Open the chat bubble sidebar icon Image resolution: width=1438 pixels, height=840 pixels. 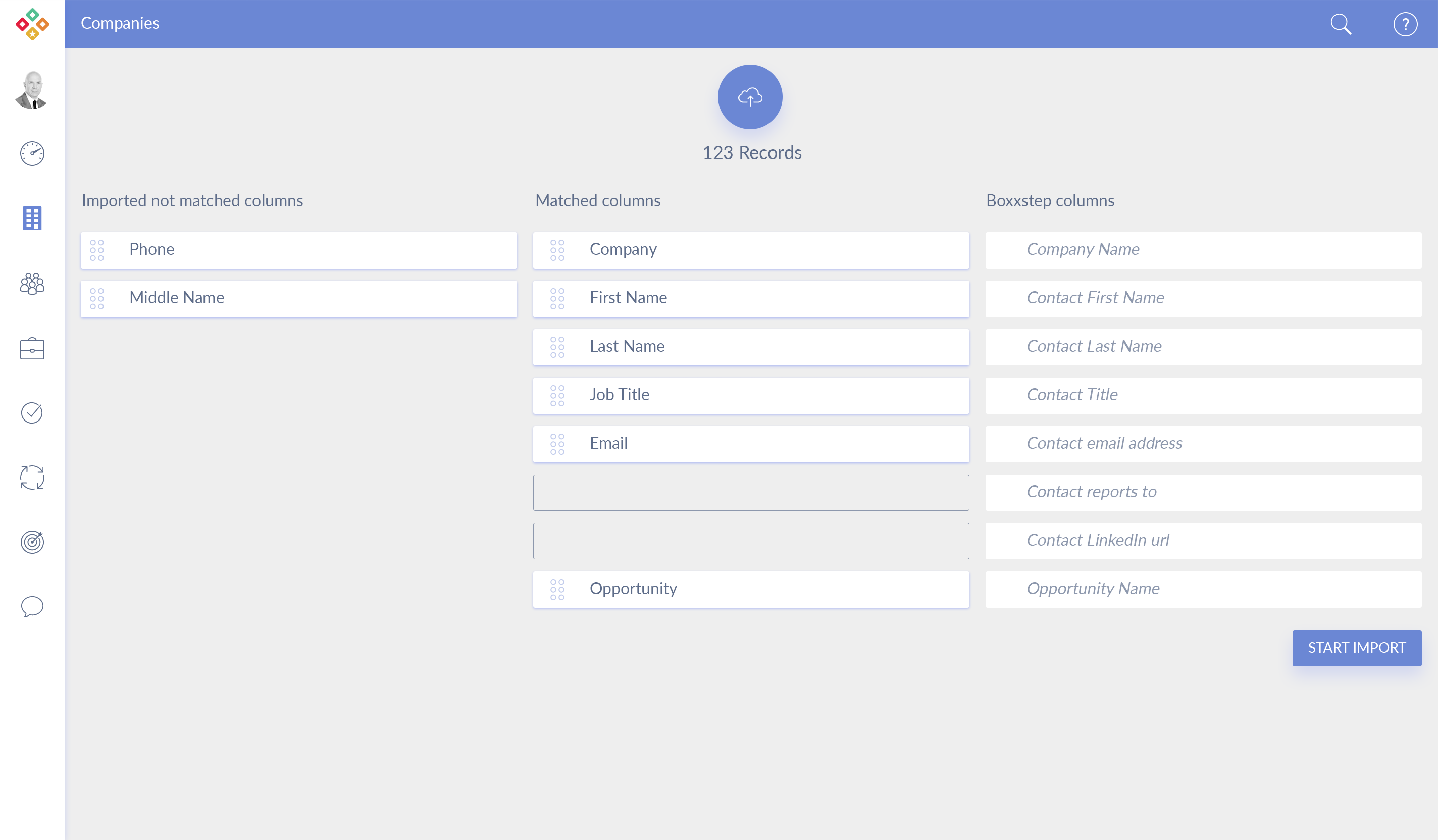[32, 606]
